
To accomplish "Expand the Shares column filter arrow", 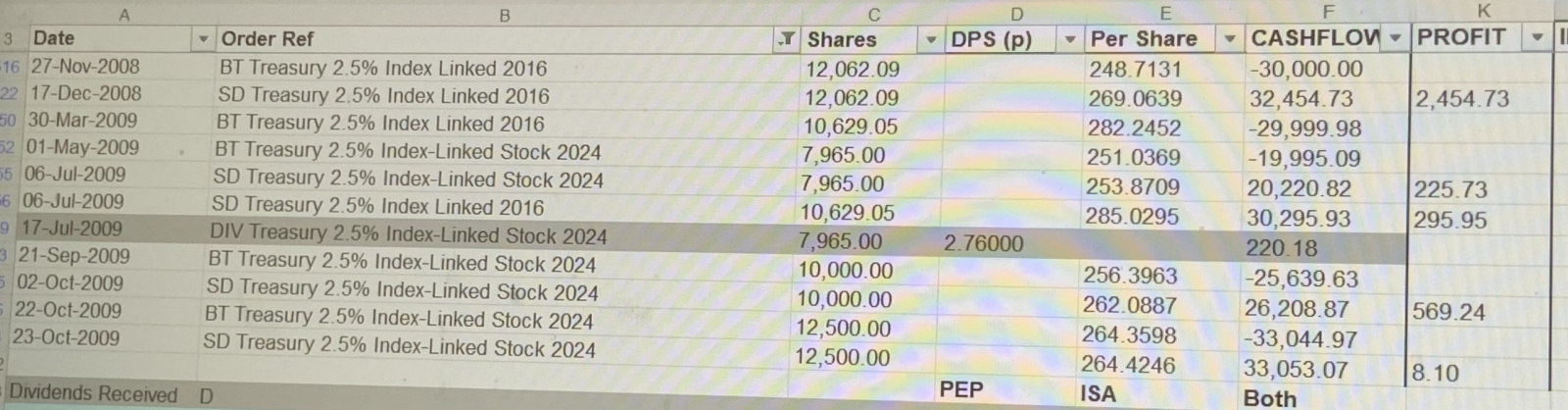I will point(931,39).
